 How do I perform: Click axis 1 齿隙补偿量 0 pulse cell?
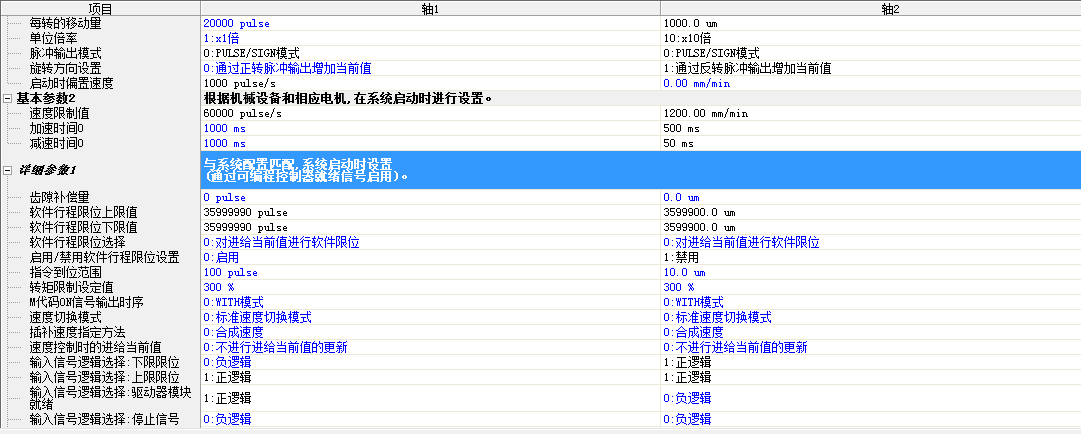point(430,198)
